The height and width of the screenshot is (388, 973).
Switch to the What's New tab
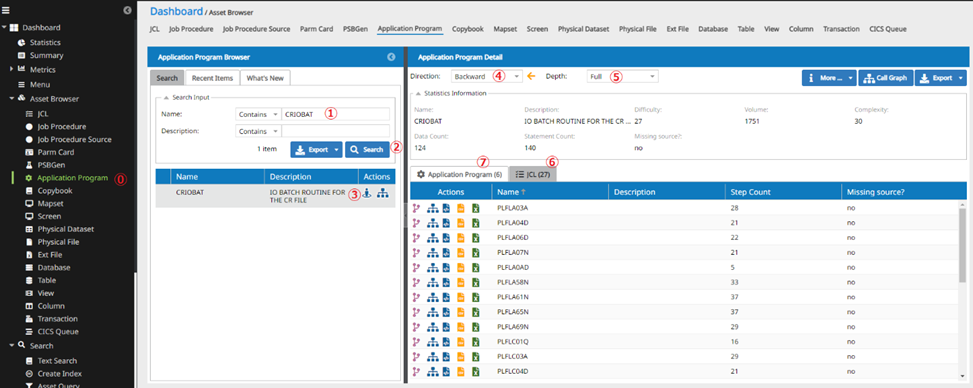265,78
